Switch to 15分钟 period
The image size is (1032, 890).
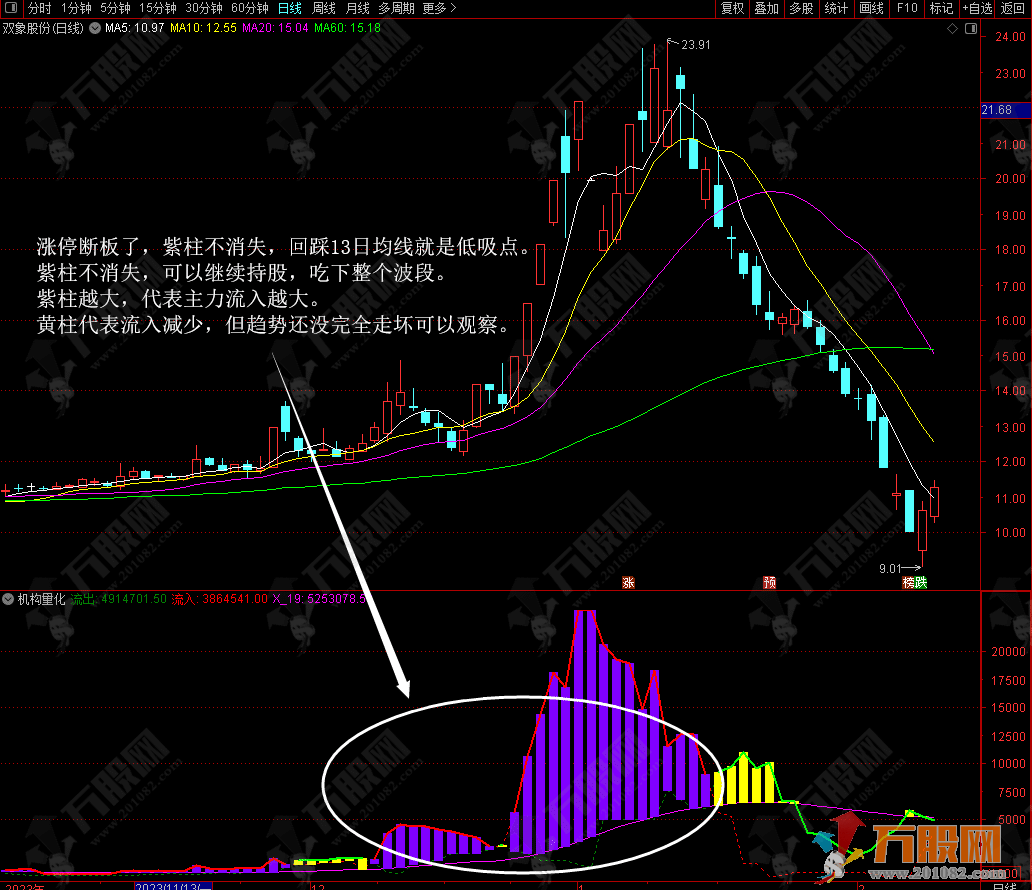158,8
